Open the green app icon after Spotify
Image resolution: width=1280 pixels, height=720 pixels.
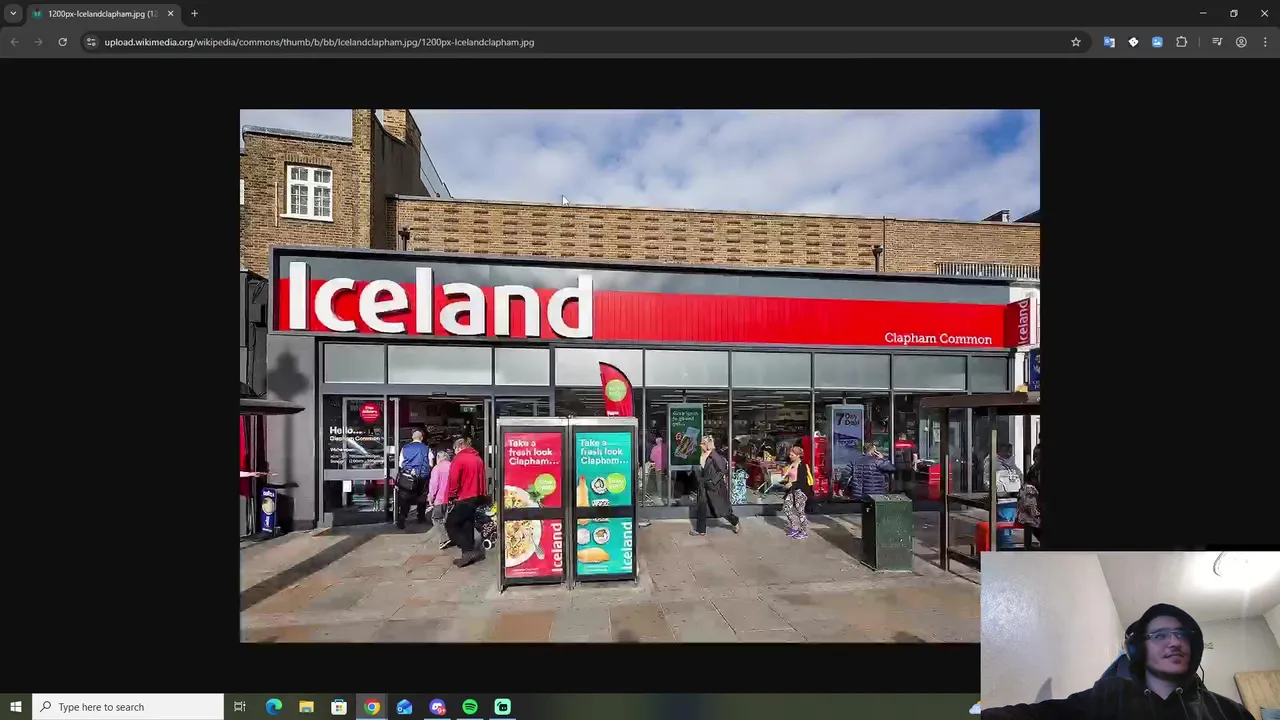pos(503,707)
